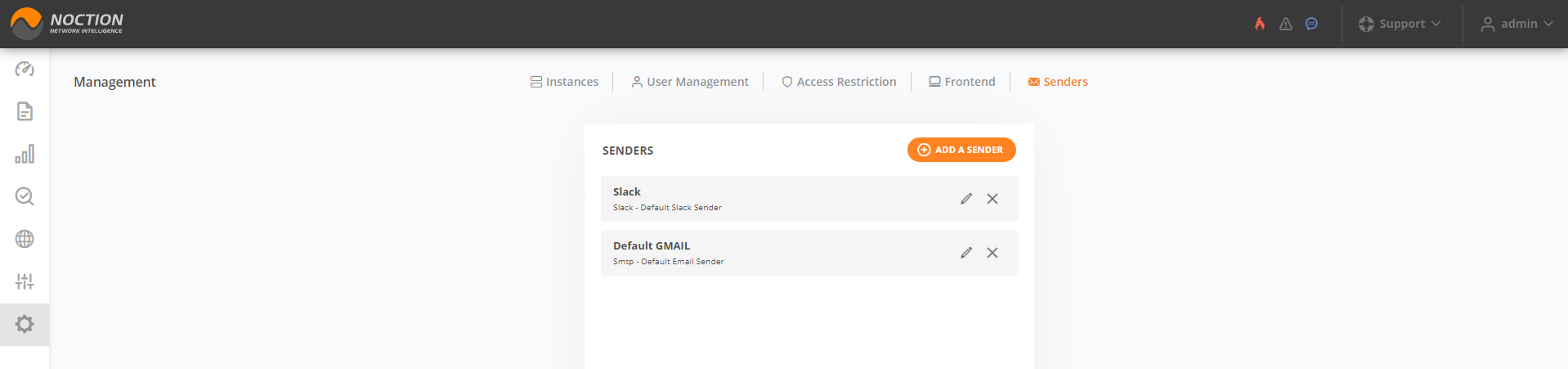This screenshot has width=1568, height=369.
Task: Delete the Slack sender
Action: coord(992,199)
